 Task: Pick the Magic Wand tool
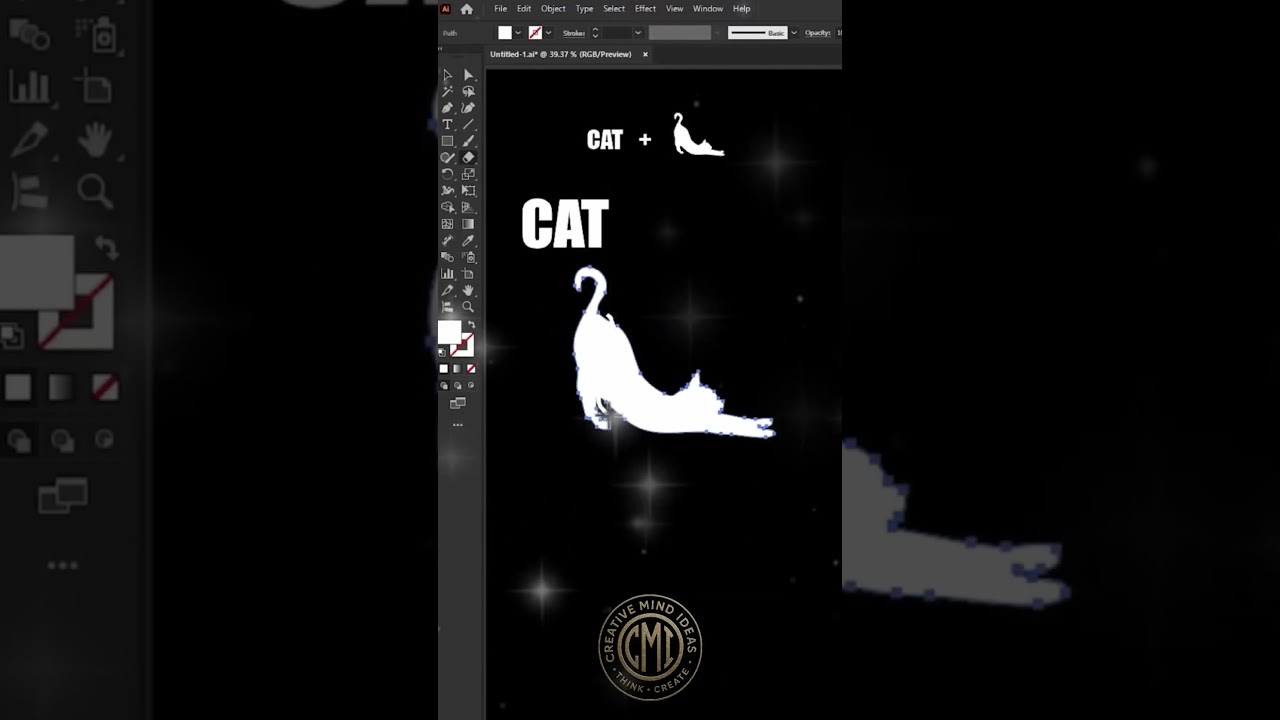(x=447, y=91)
